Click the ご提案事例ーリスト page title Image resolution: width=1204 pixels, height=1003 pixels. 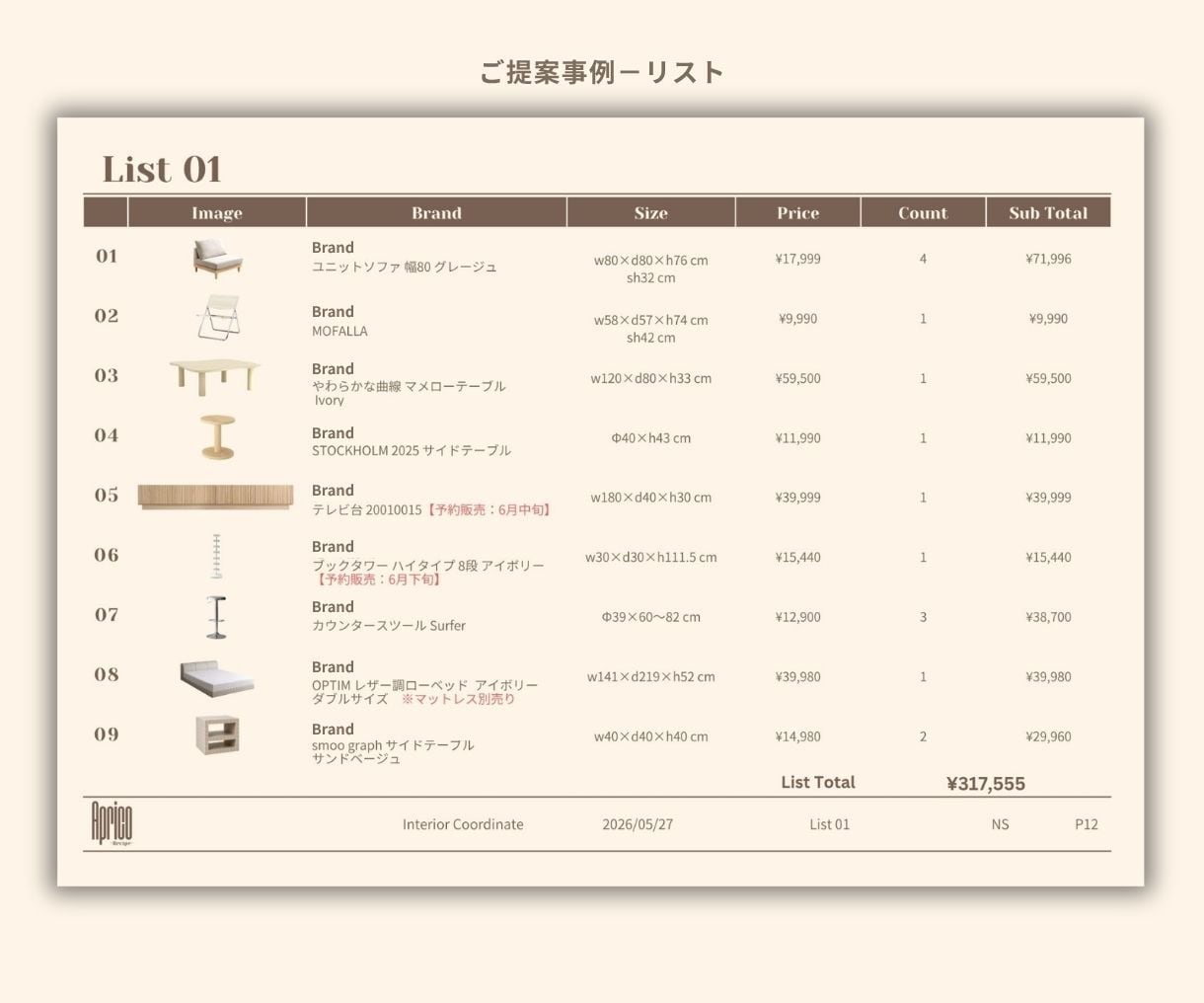[x=602, y=72]
